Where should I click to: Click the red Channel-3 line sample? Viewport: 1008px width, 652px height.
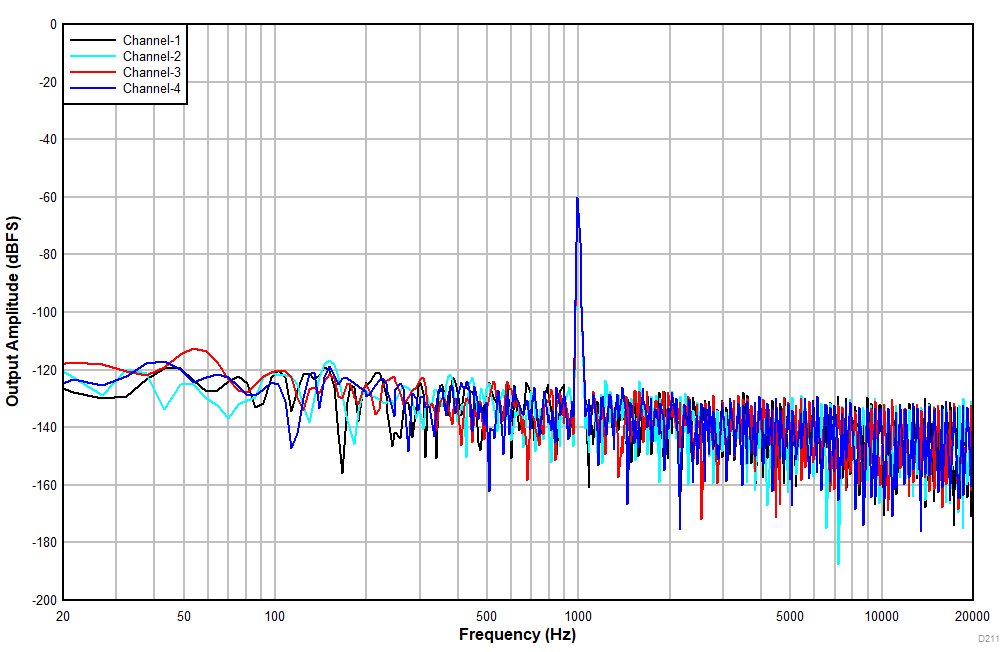(x=92, y=73)
